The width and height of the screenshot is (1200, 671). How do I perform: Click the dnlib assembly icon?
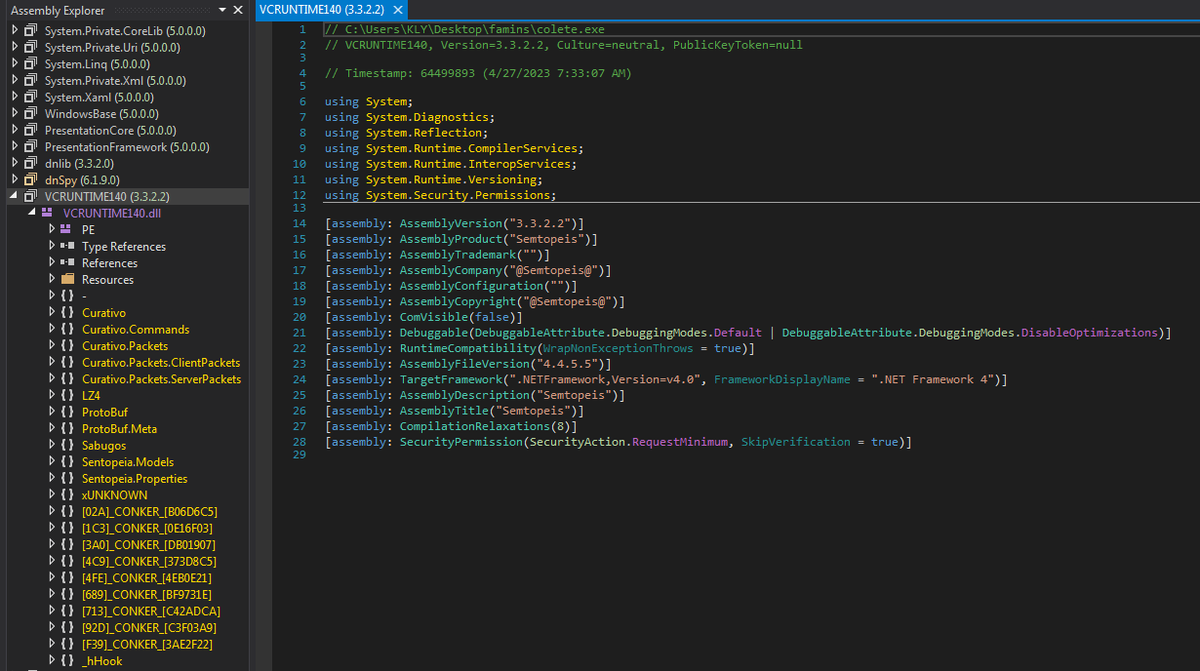31,163
